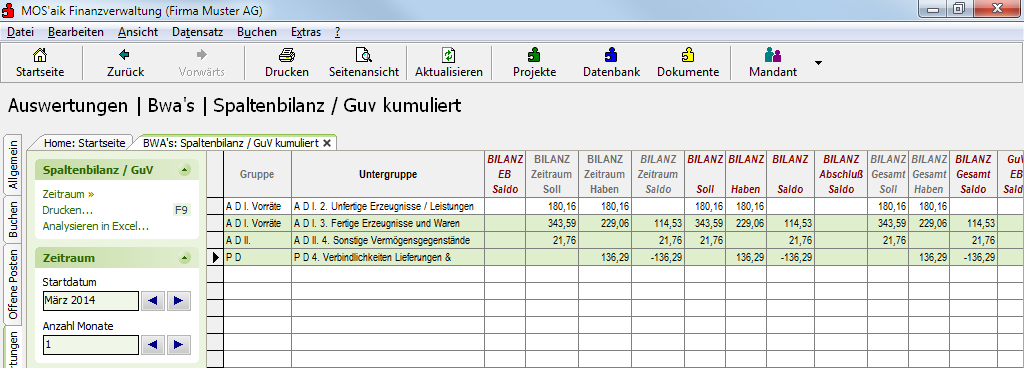Click Analysieren in Excel… link
Image resolution: width=1024 pixels, height=368 pixels.
96,226
